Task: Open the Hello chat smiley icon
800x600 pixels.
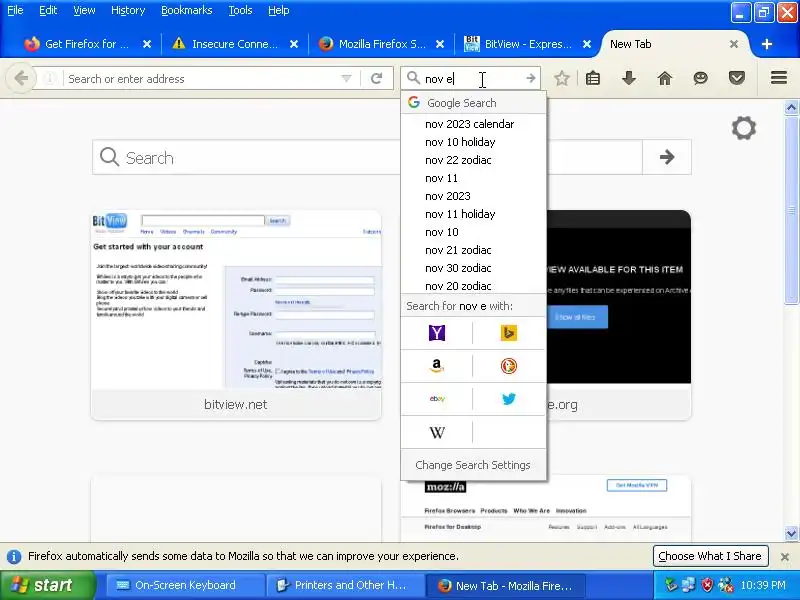Action: tap(701, 78)
